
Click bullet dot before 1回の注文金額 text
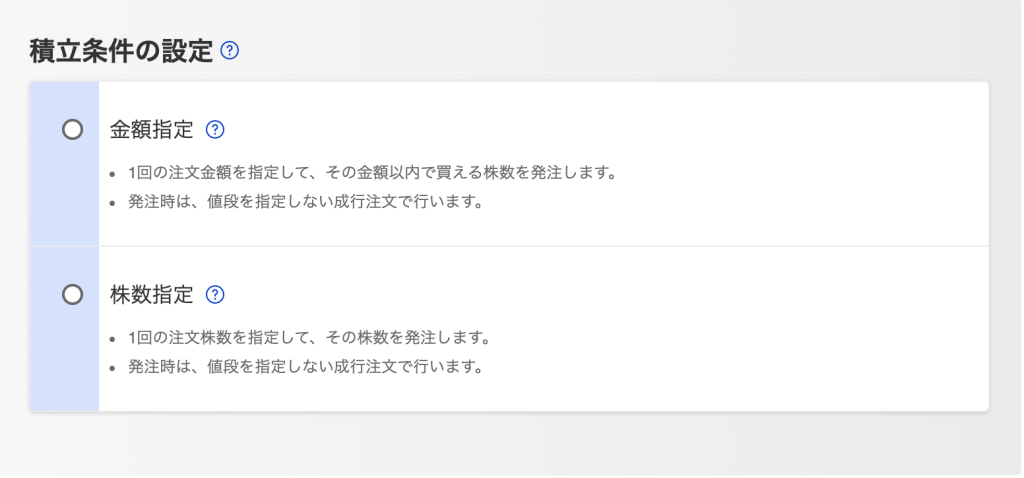(113, 174)
